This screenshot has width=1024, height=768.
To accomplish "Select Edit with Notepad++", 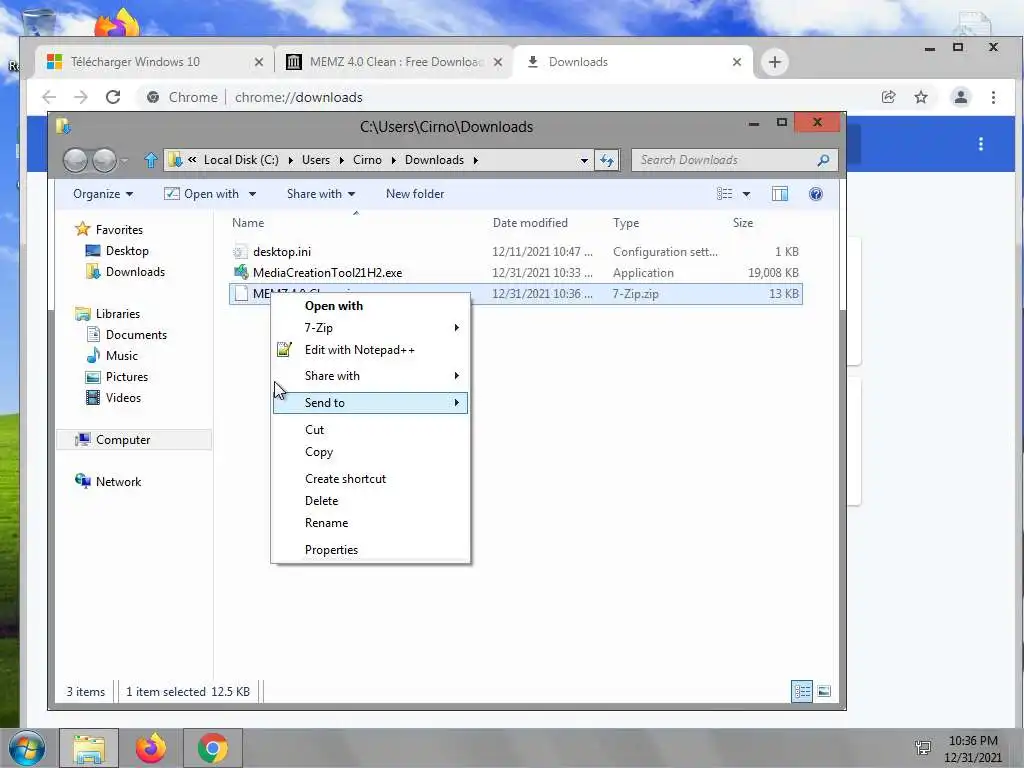I will point(370,350).
